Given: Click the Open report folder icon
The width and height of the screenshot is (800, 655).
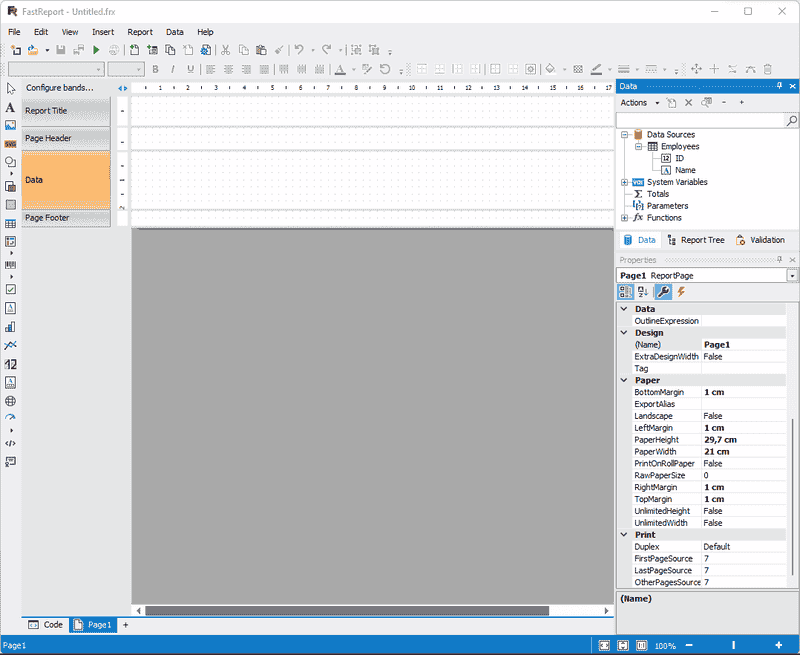Looking at the screenshot, I should pos(33,50).
